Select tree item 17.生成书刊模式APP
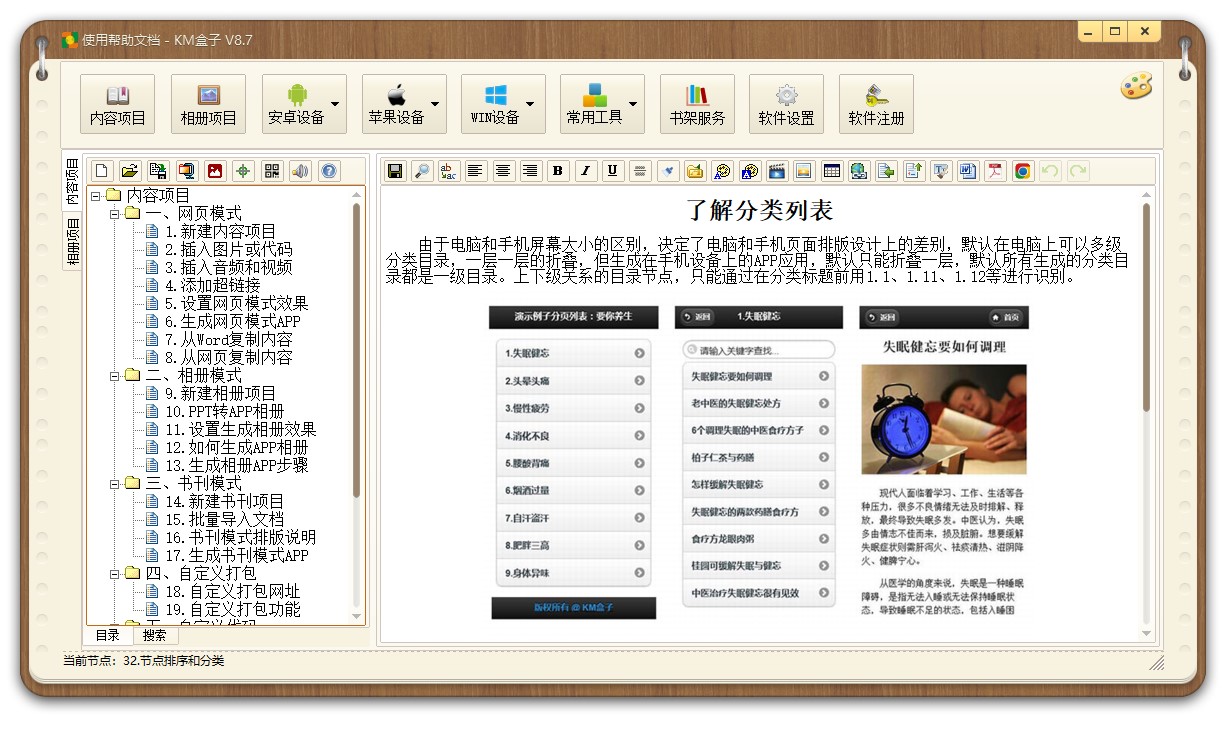This screenshot has height=730, width=1224. [x=235, y=555]
